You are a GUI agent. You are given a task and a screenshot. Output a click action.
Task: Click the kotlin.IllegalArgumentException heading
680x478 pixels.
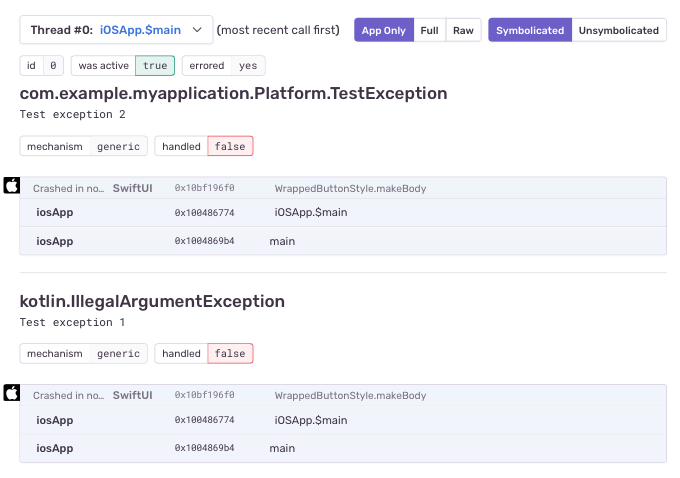[152, 301]
